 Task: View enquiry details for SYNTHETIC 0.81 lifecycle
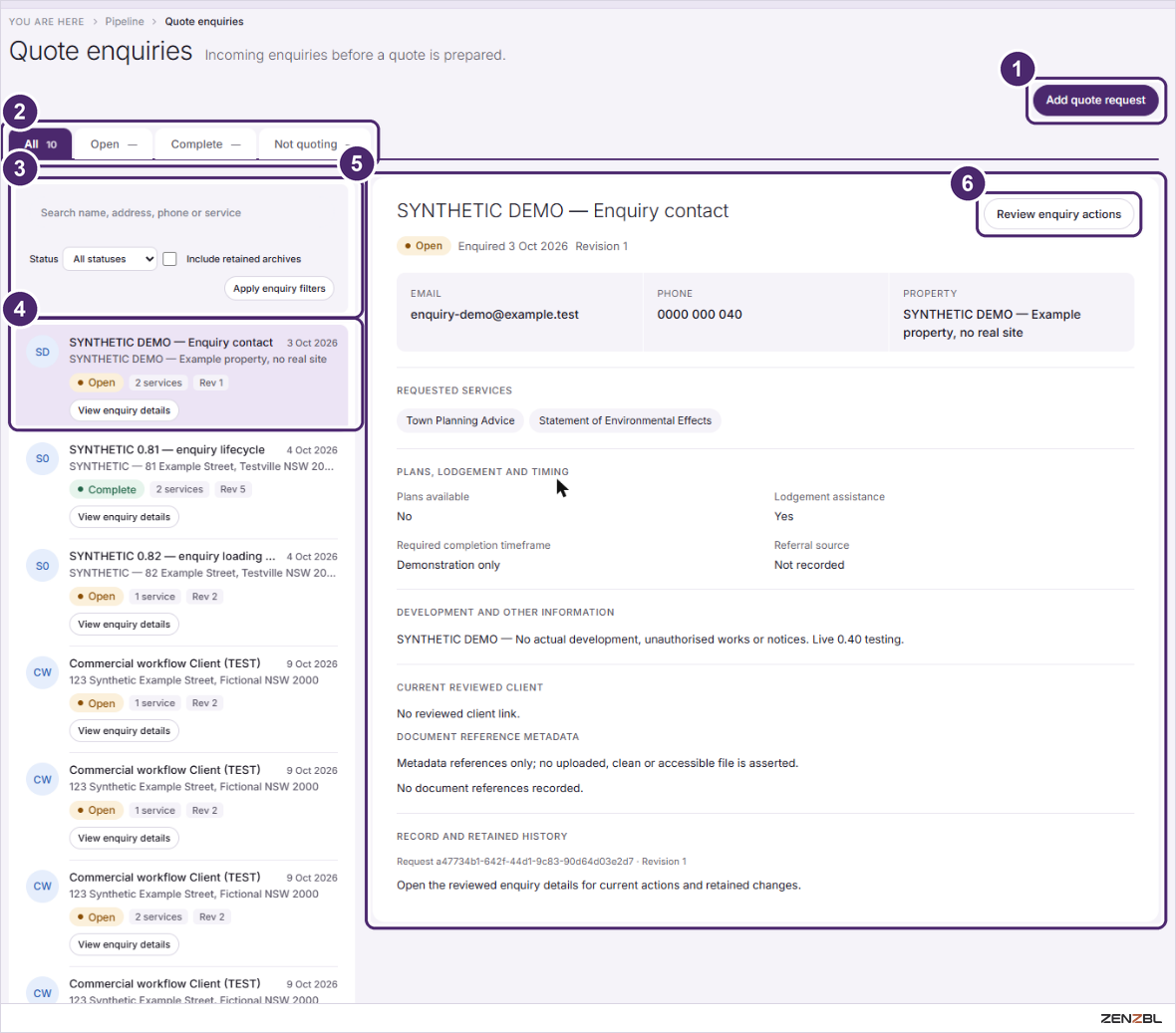pos(125,517)
